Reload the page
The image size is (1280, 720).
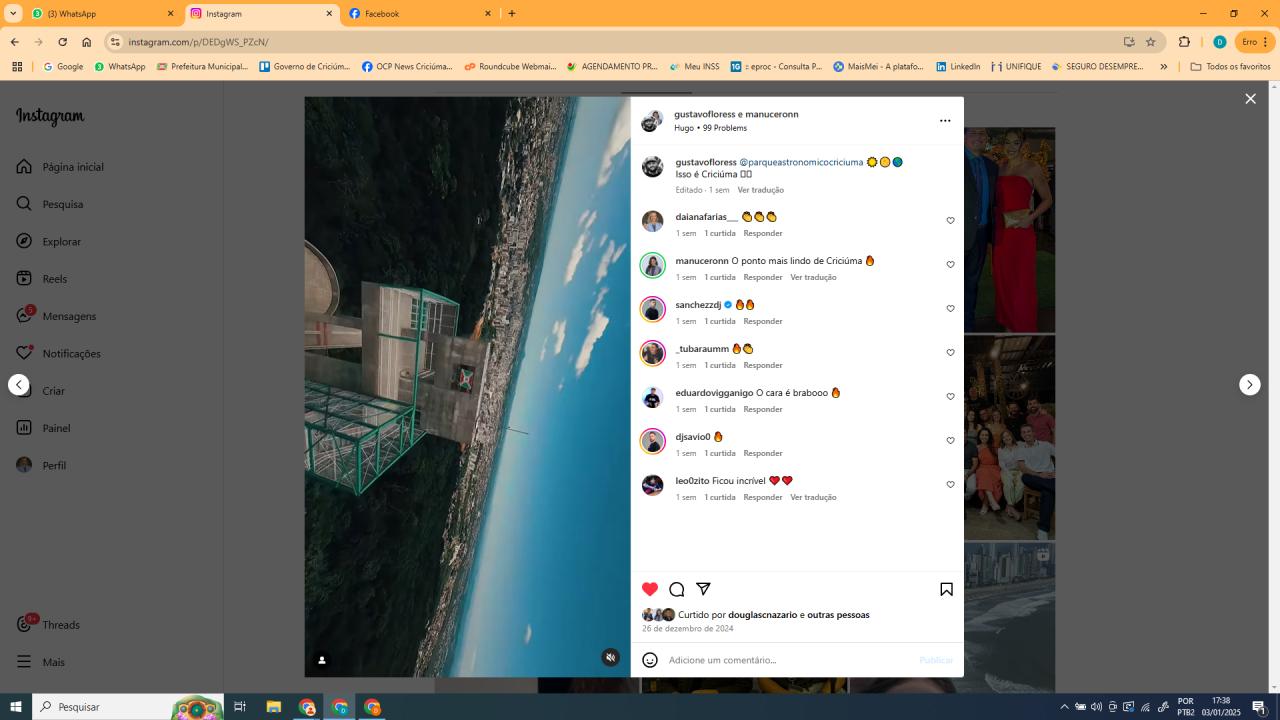[62, 42]
